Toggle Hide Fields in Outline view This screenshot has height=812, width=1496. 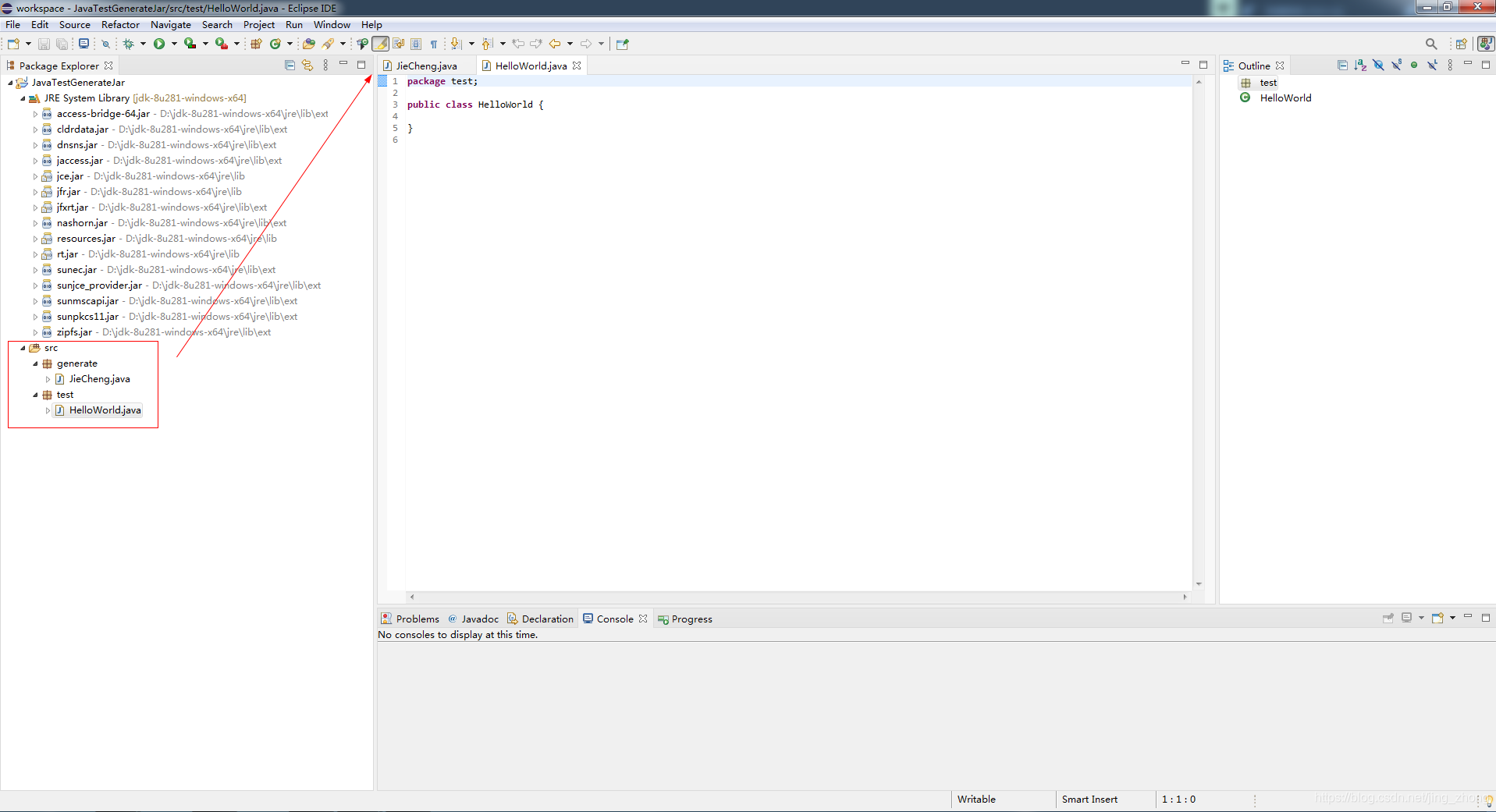coord(1378,66)
